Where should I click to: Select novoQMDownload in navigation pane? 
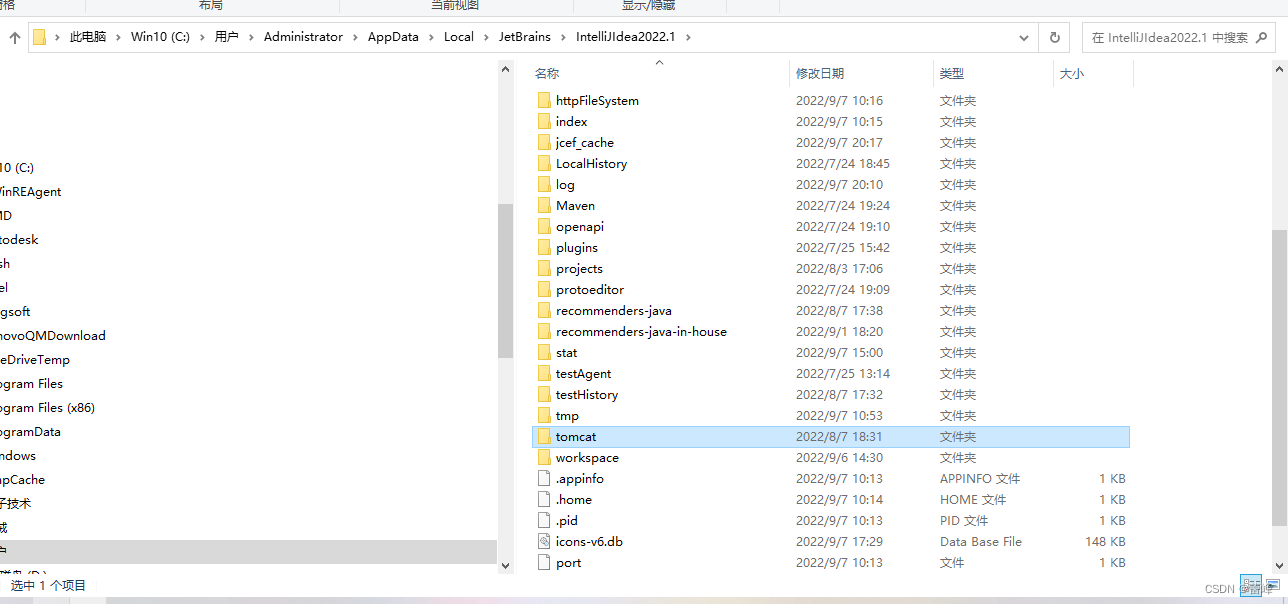click(x=52, y=335)
